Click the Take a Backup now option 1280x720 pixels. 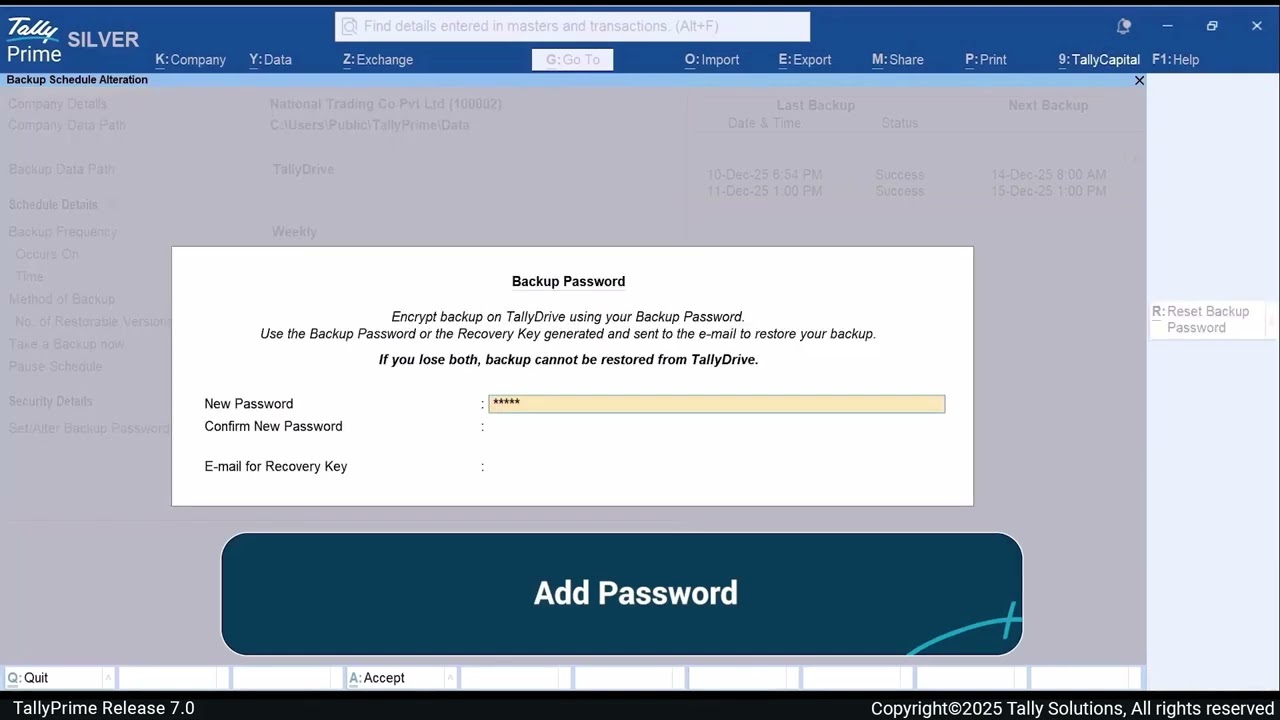pyautogui.click(x=67, y=344)
